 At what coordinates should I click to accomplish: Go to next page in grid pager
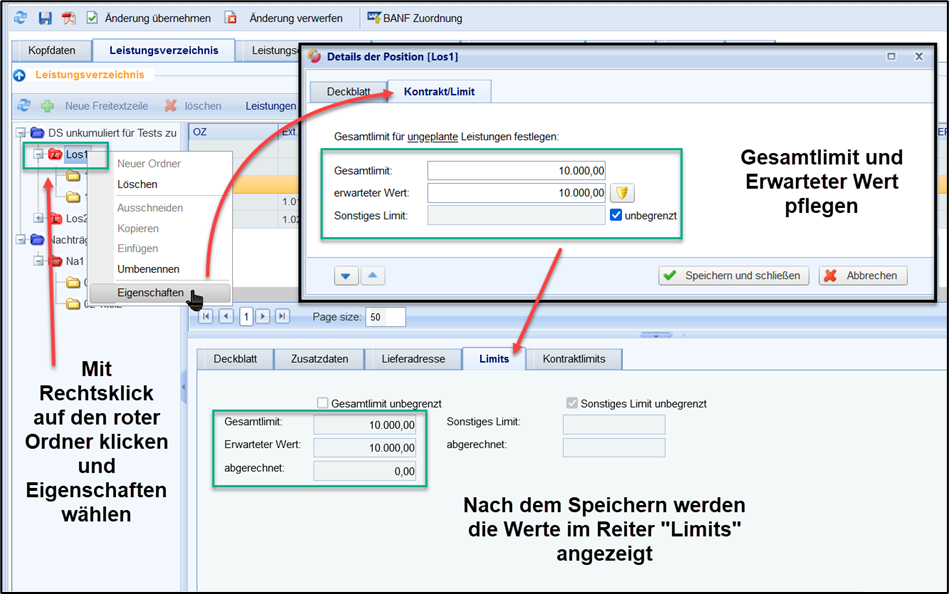[x=263, y=317]
